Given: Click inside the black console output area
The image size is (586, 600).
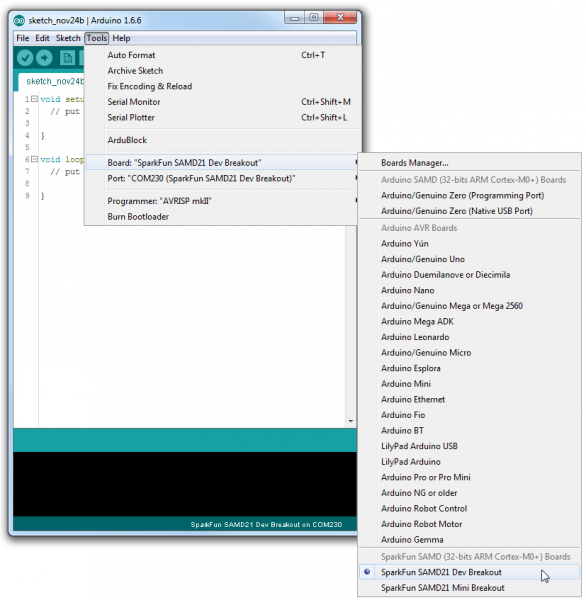Looking at the screenshot, I should coord(185,484).
